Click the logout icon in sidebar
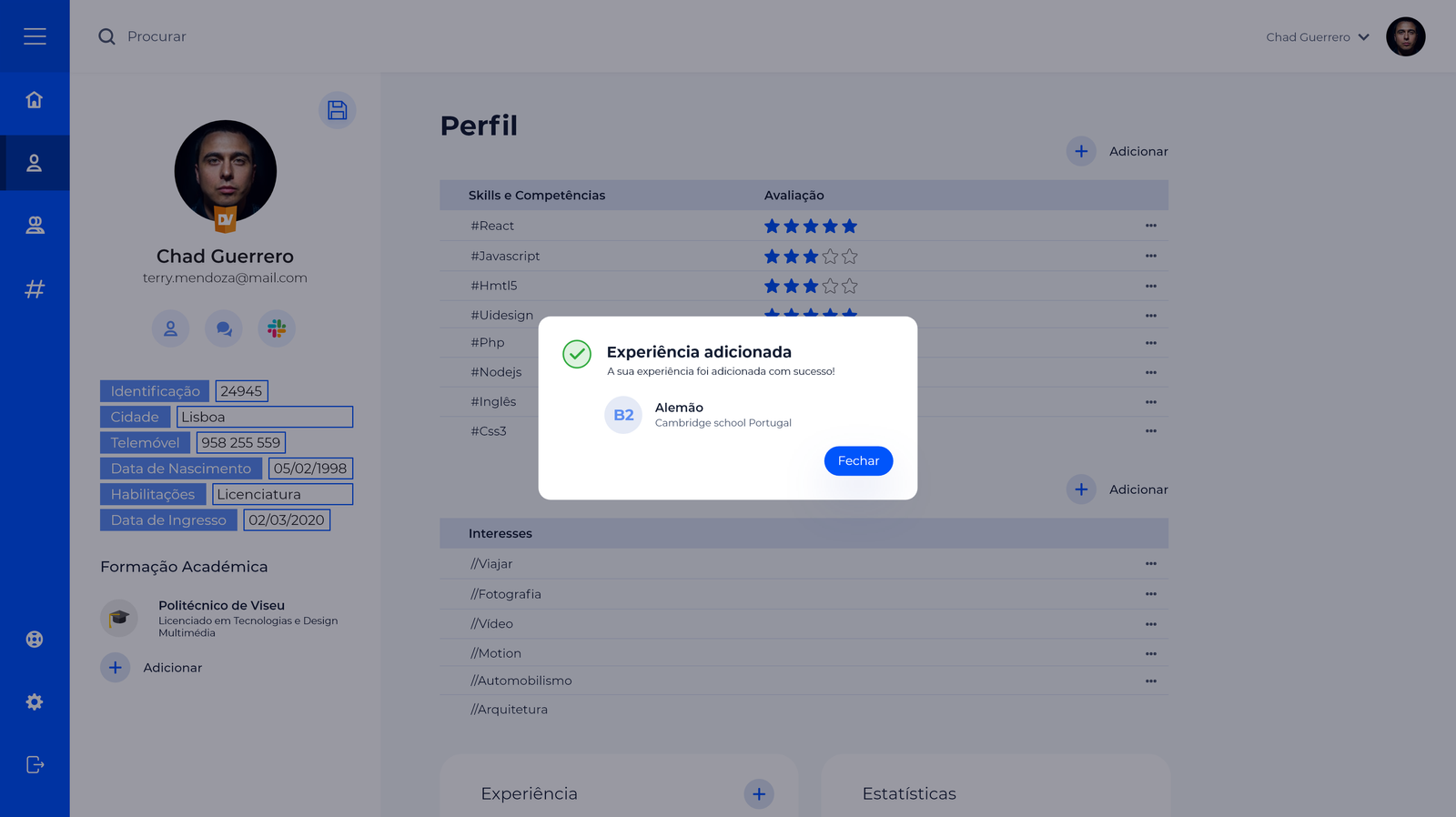 [35, 764]
